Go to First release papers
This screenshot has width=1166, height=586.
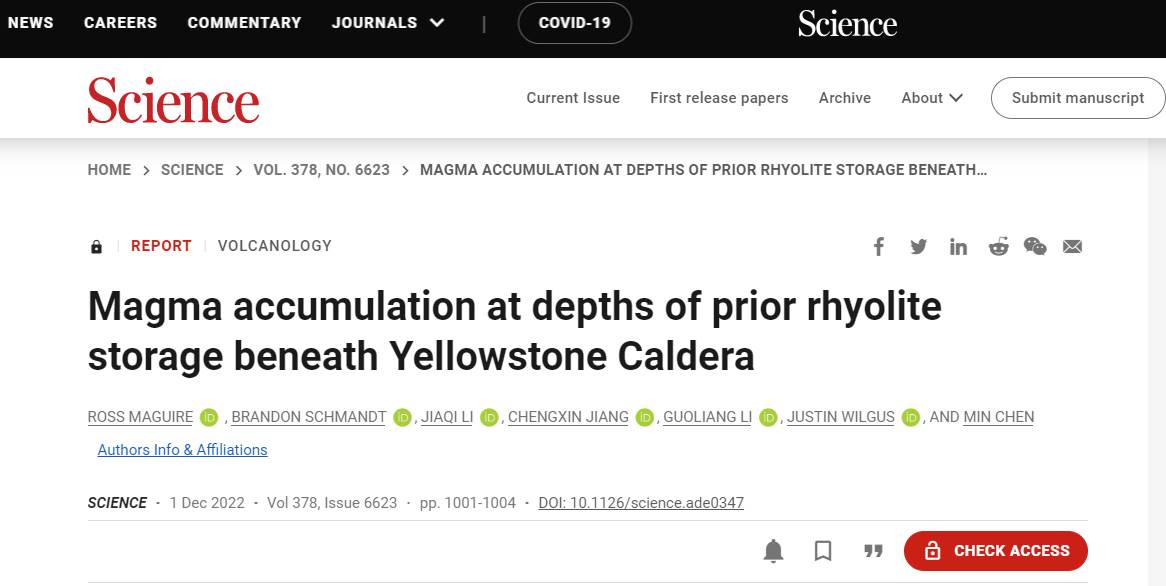click(719, 97)
